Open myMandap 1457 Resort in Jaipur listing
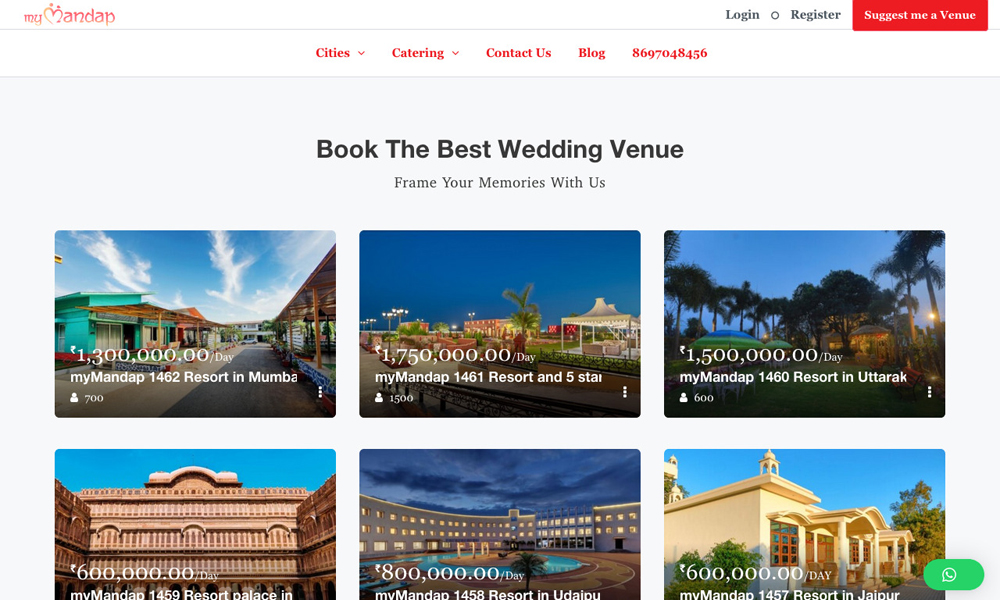The height and width of the screenshot is (600, 1000). point(790,594)
